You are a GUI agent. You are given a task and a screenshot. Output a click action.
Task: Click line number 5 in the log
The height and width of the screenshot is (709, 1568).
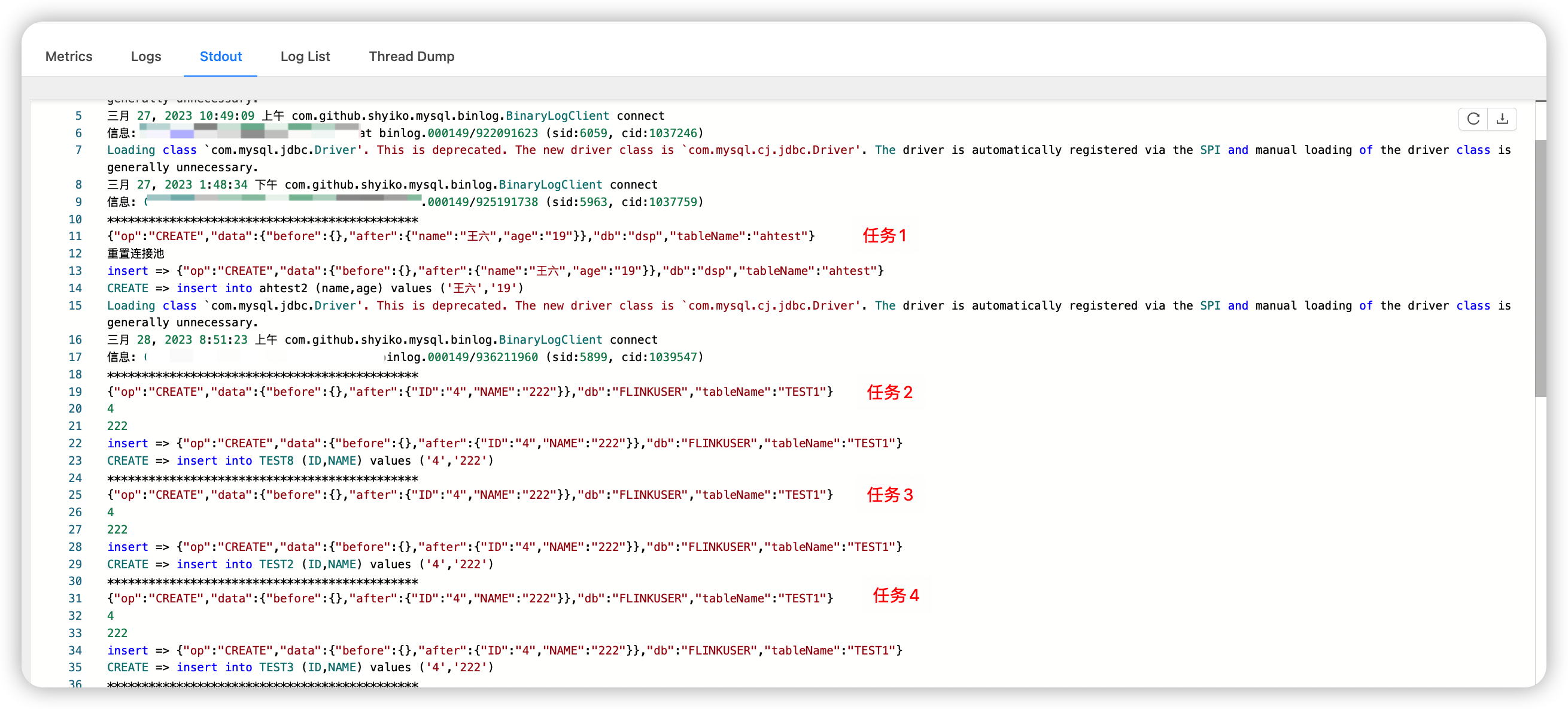(x=78, y=115)
